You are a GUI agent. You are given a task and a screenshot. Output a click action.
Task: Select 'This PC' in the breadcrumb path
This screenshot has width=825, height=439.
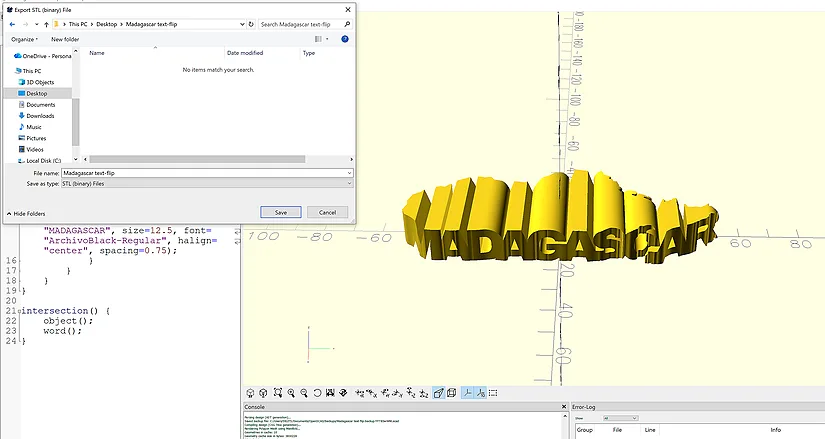[78, 24]
